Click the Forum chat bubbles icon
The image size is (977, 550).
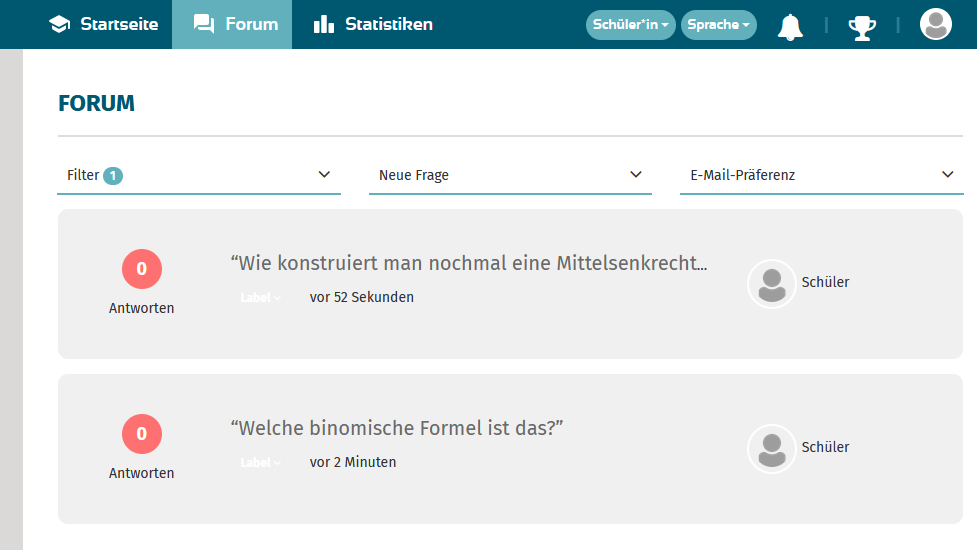[x=204, y=24]
